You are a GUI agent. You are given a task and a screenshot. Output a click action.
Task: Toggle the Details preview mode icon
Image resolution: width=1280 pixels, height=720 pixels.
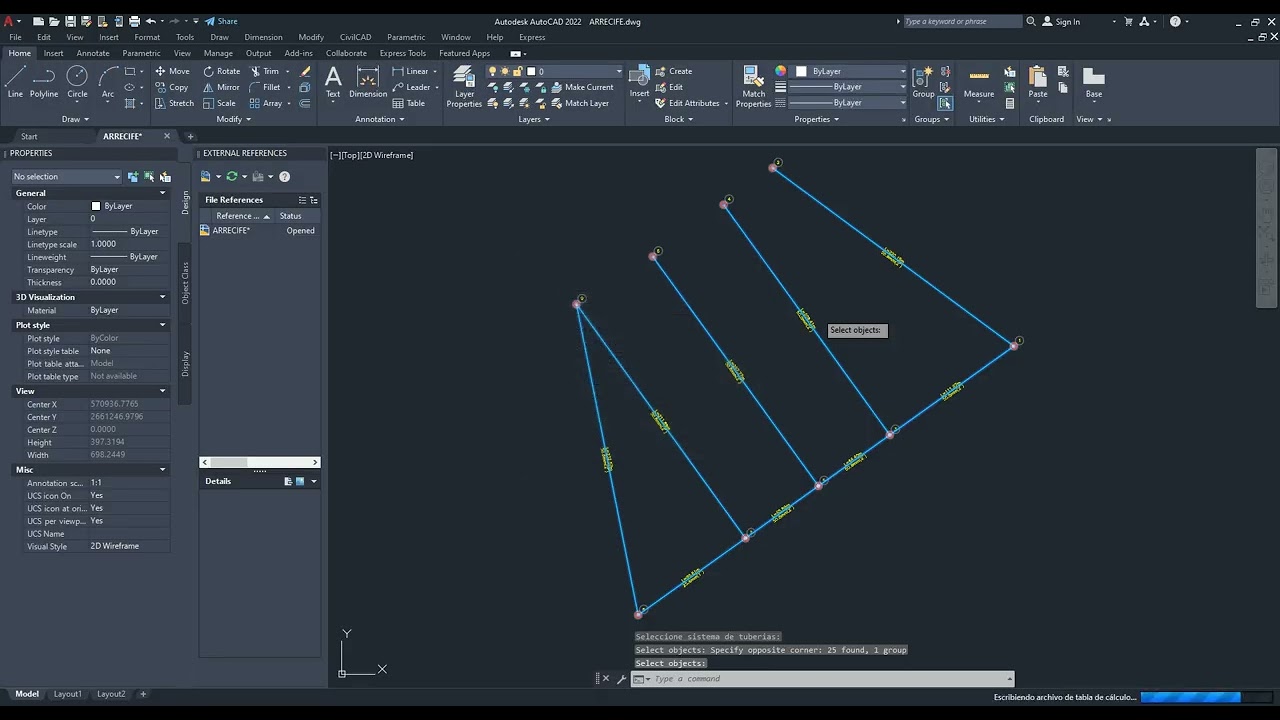point(300,481)
